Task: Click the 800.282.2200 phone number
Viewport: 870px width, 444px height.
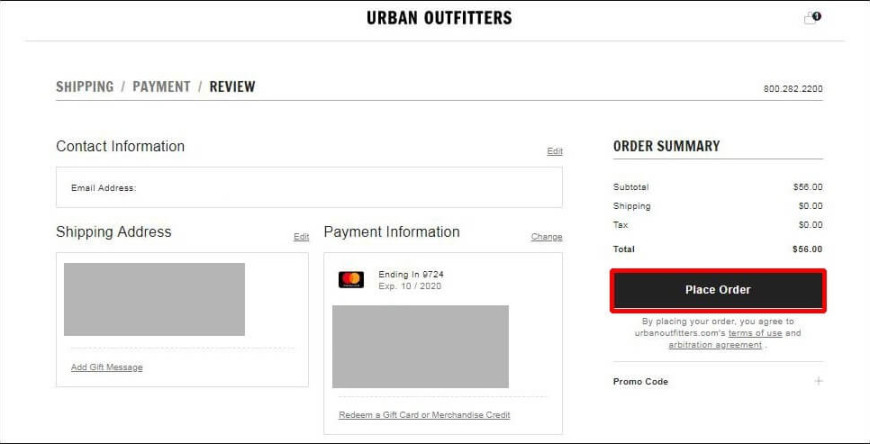Action: pos(793,89)
